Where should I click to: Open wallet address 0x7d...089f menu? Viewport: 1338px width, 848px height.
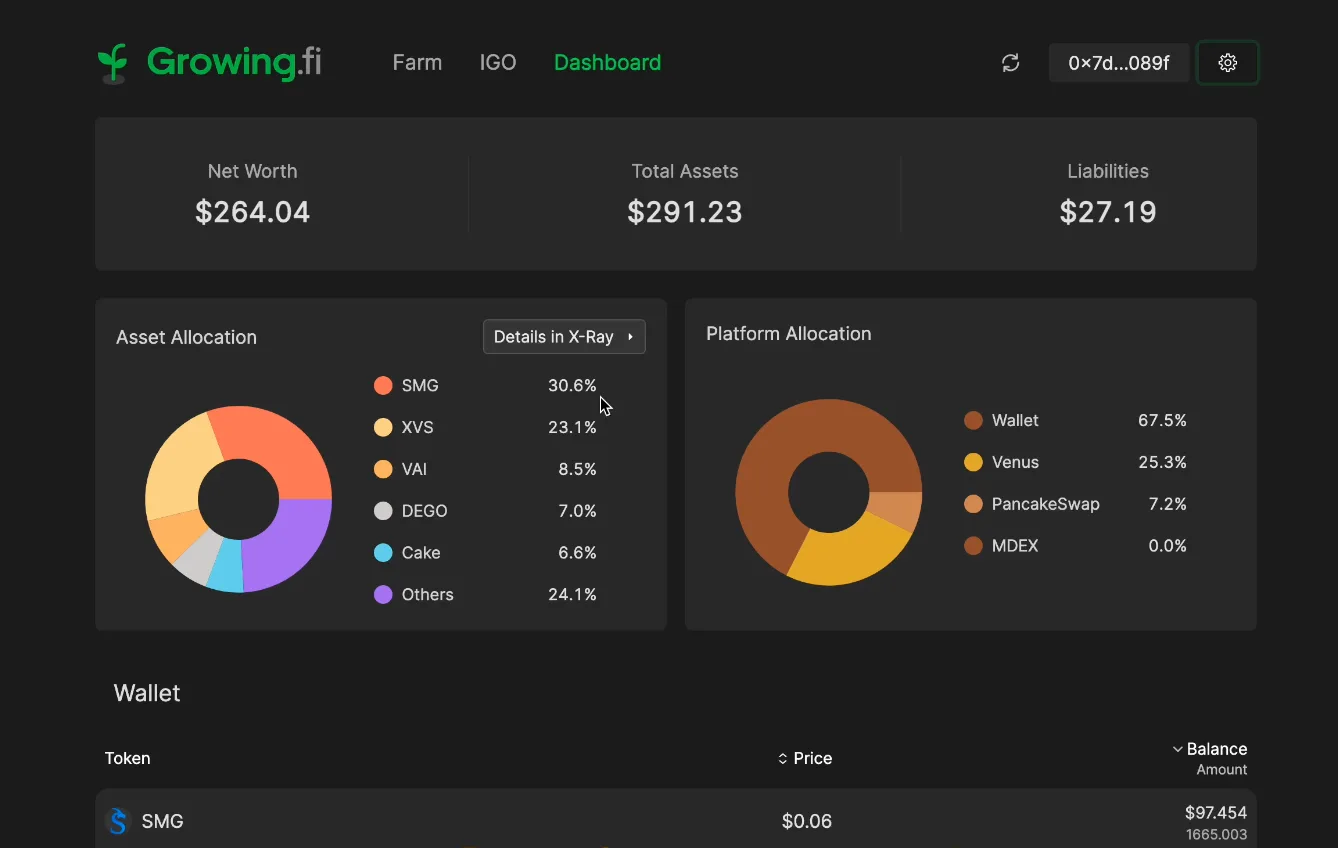[1119, 63]
